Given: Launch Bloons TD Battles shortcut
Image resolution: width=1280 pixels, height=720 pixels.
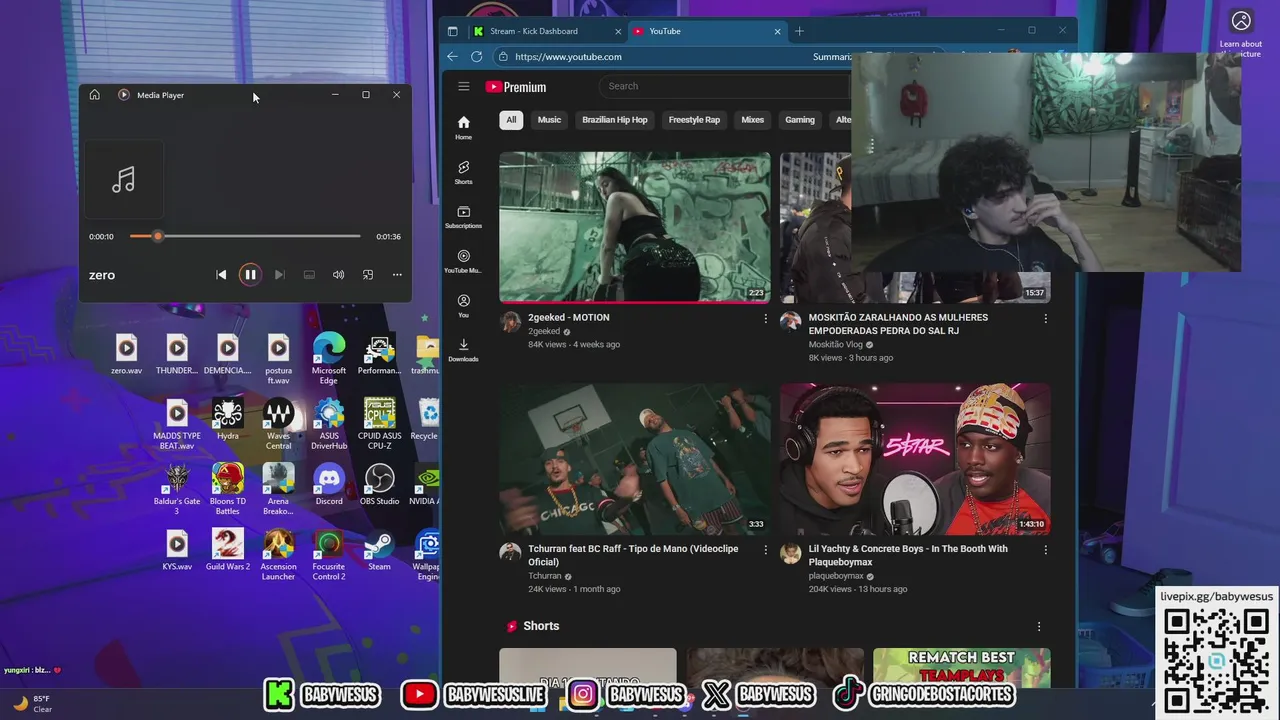Looking at the screenshot, I should click(227, 490).
